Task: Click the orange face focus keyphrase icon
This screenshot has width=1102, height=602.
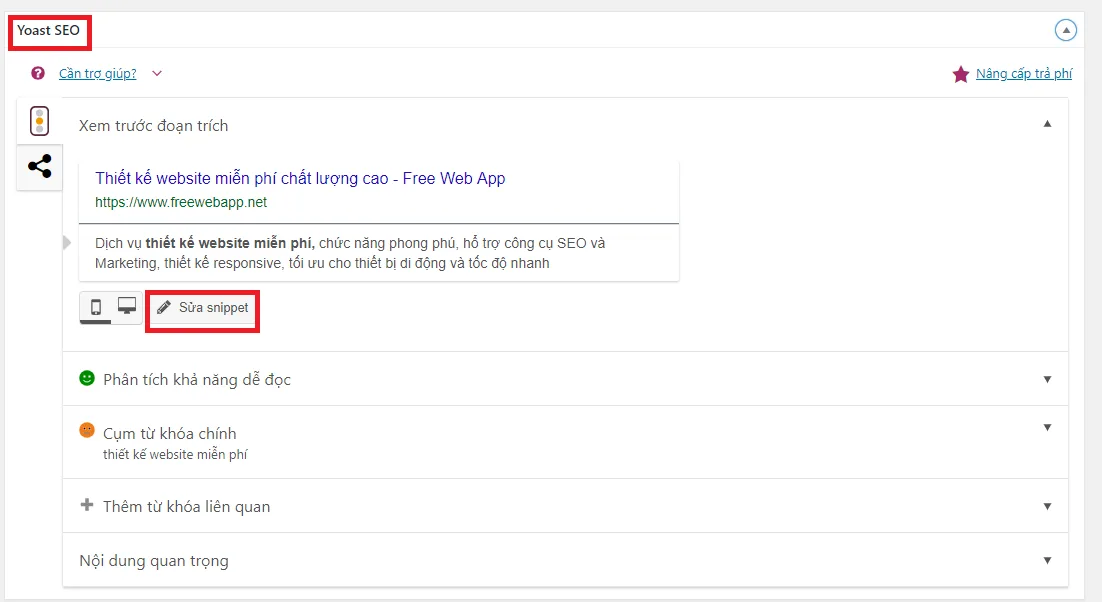Action: [x=86, y=430]
